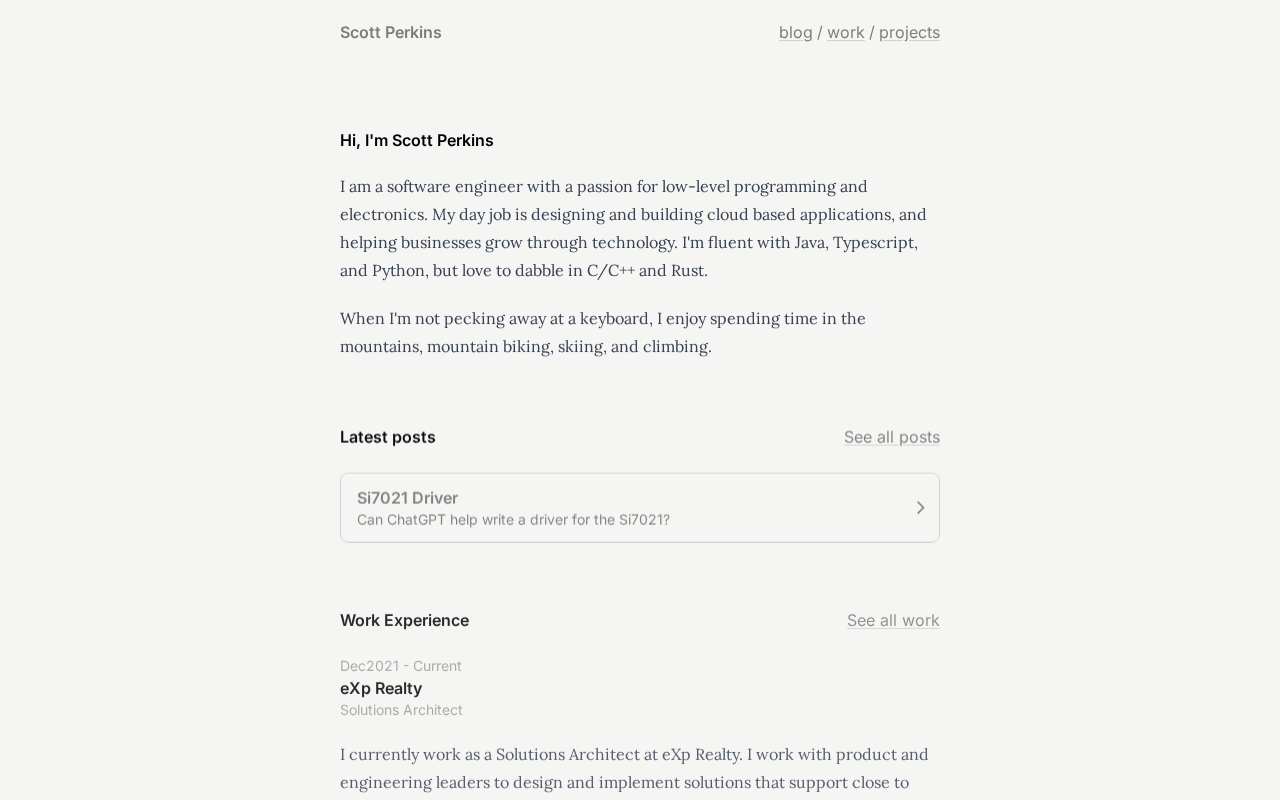
Task: Click the eXp Realty company name
Action: 381,688
